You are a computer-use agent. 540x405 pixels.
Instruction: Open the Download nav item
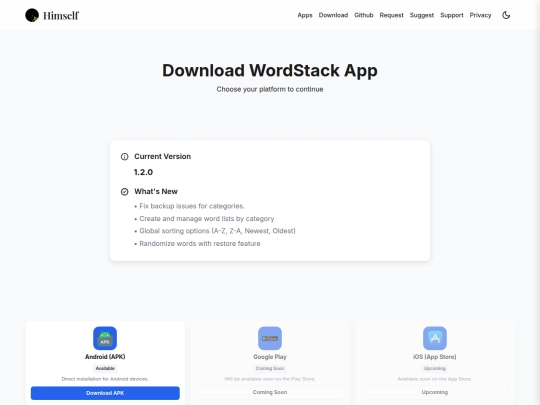pos(333,15)
